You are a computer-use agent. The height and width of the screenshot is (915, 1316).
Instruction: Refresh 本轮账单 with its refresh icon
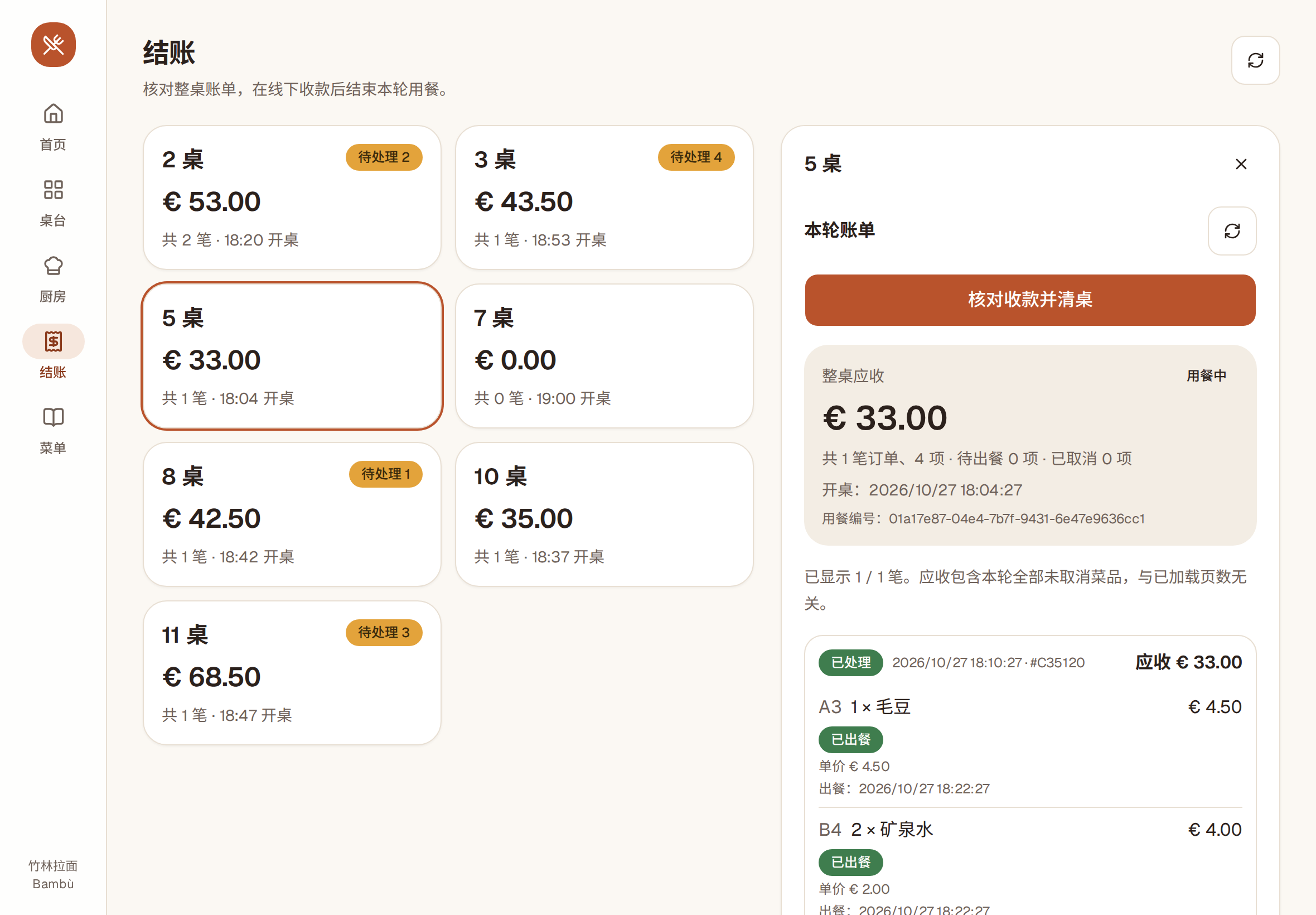(x=1232, y=231)
